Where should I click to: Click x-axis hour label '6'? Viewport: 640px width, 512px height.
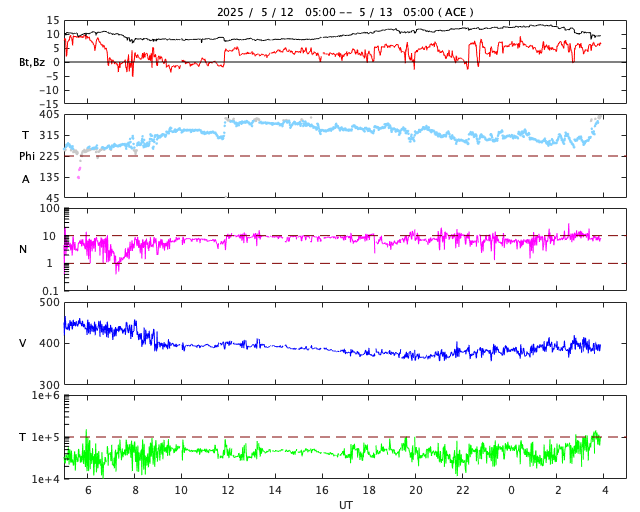pyautogui.click(x=88, y=490)
